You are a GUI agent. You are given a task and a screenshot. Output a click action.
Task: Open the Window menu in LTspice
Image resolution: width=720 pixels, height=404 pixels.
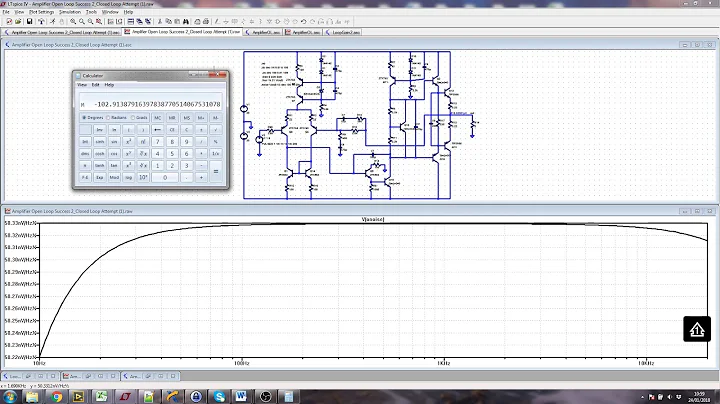[110, 12]
